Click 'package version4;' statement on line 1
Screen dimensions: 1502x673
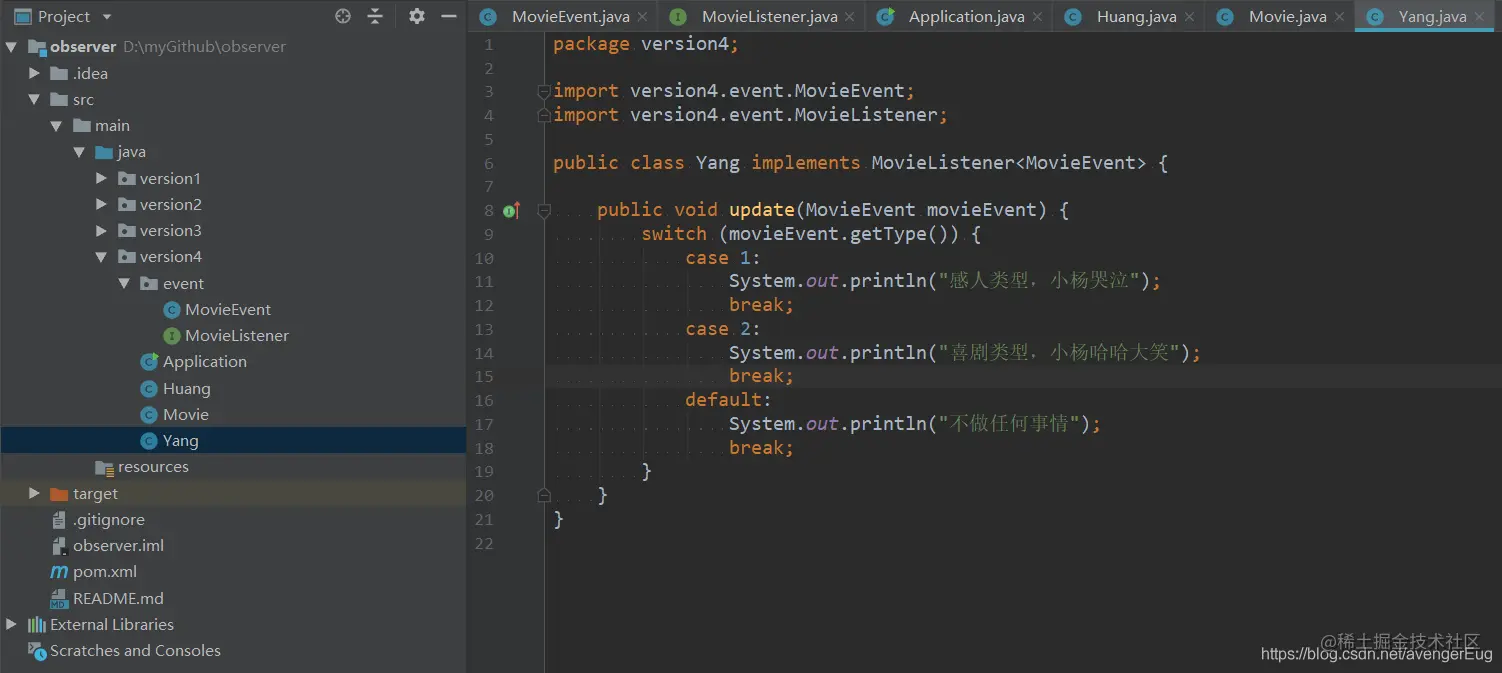646,44
